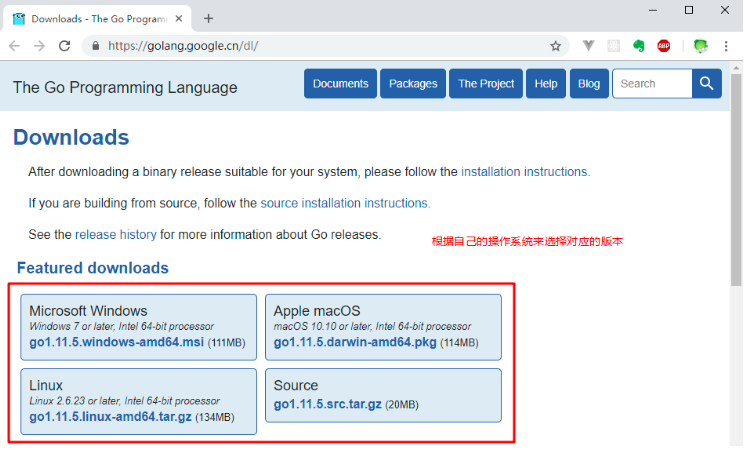Click the grey V extension icon
This screenshot has width=745, height=461.
coord(588,46)
